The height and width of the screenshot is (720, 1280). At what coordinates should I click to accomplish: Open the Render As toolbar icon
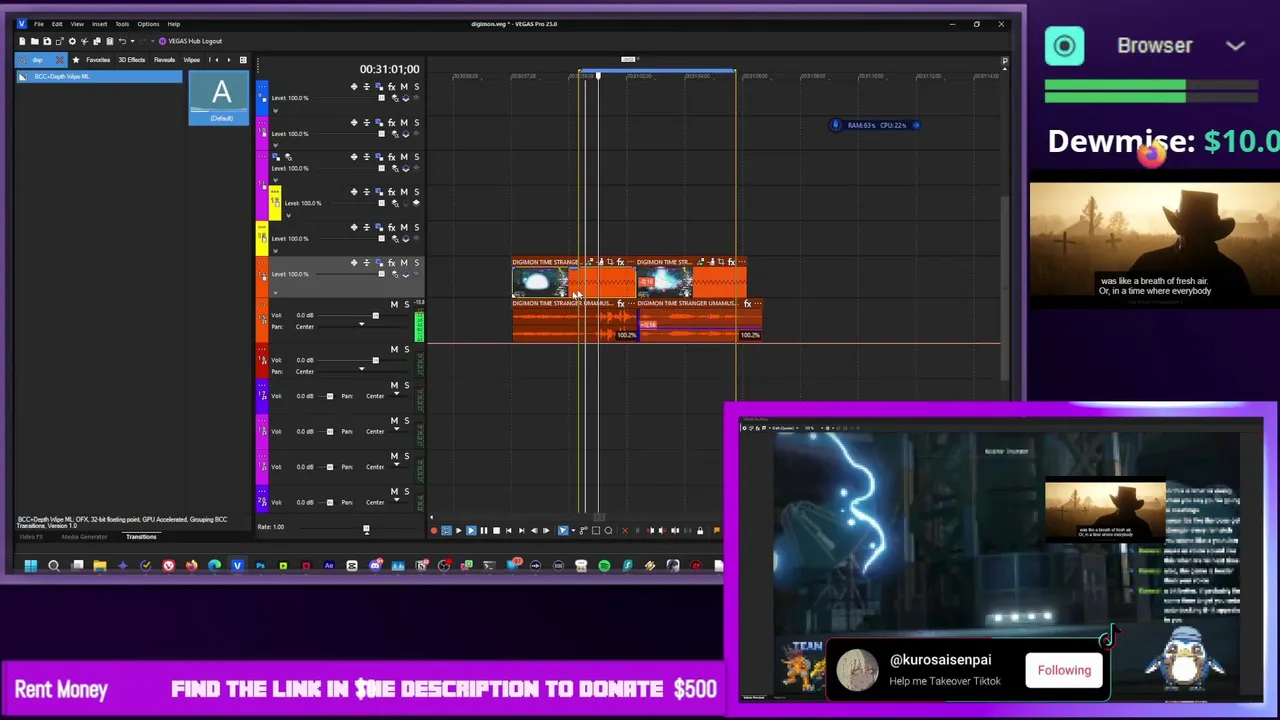(x=60, y=41)
